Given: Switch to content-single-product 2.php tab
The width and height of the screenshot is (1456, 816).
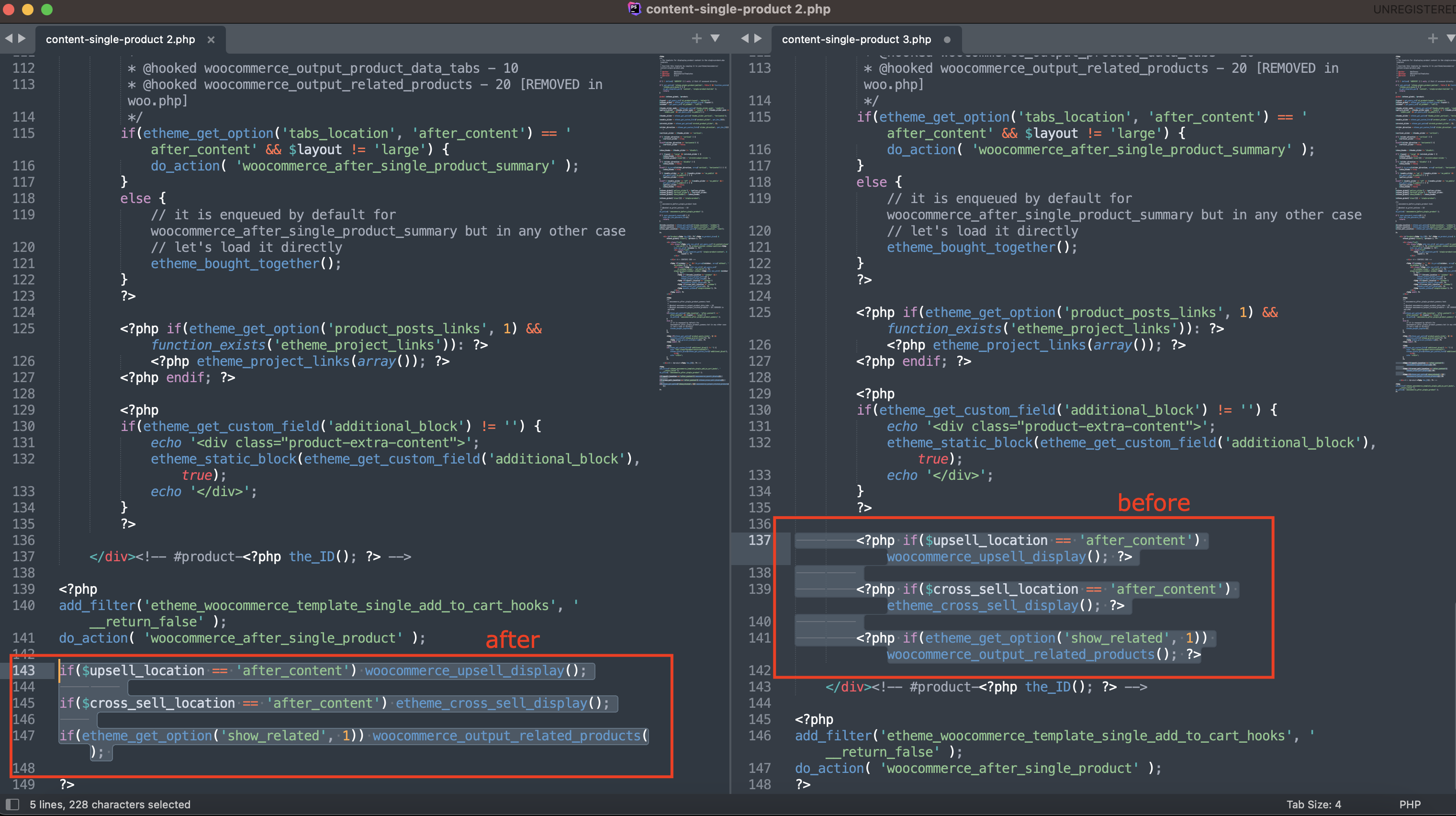Looking at the screenshot, I should (121, 40).
